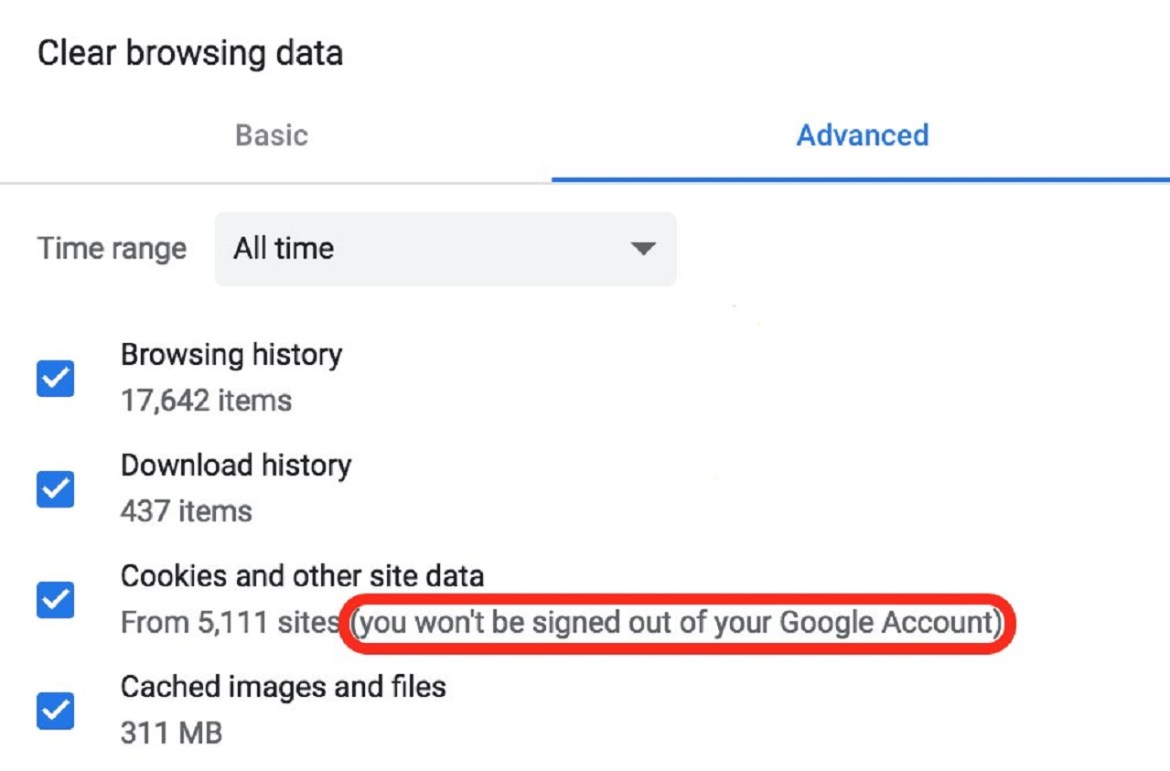Screen dimensions: 1170x771
Task: Uncheck the Browsing history checkbox
Action: coord(56,378)
